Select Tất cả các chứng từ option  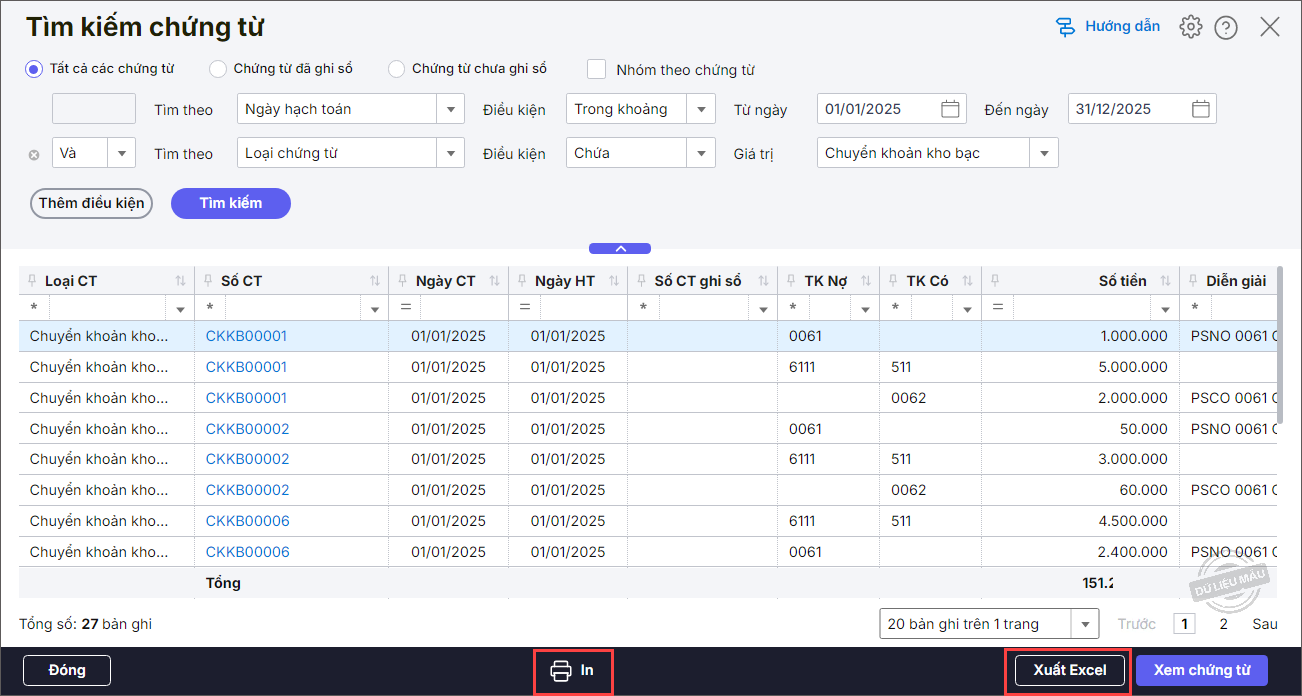pyautogui.click(x=34, y=69)
